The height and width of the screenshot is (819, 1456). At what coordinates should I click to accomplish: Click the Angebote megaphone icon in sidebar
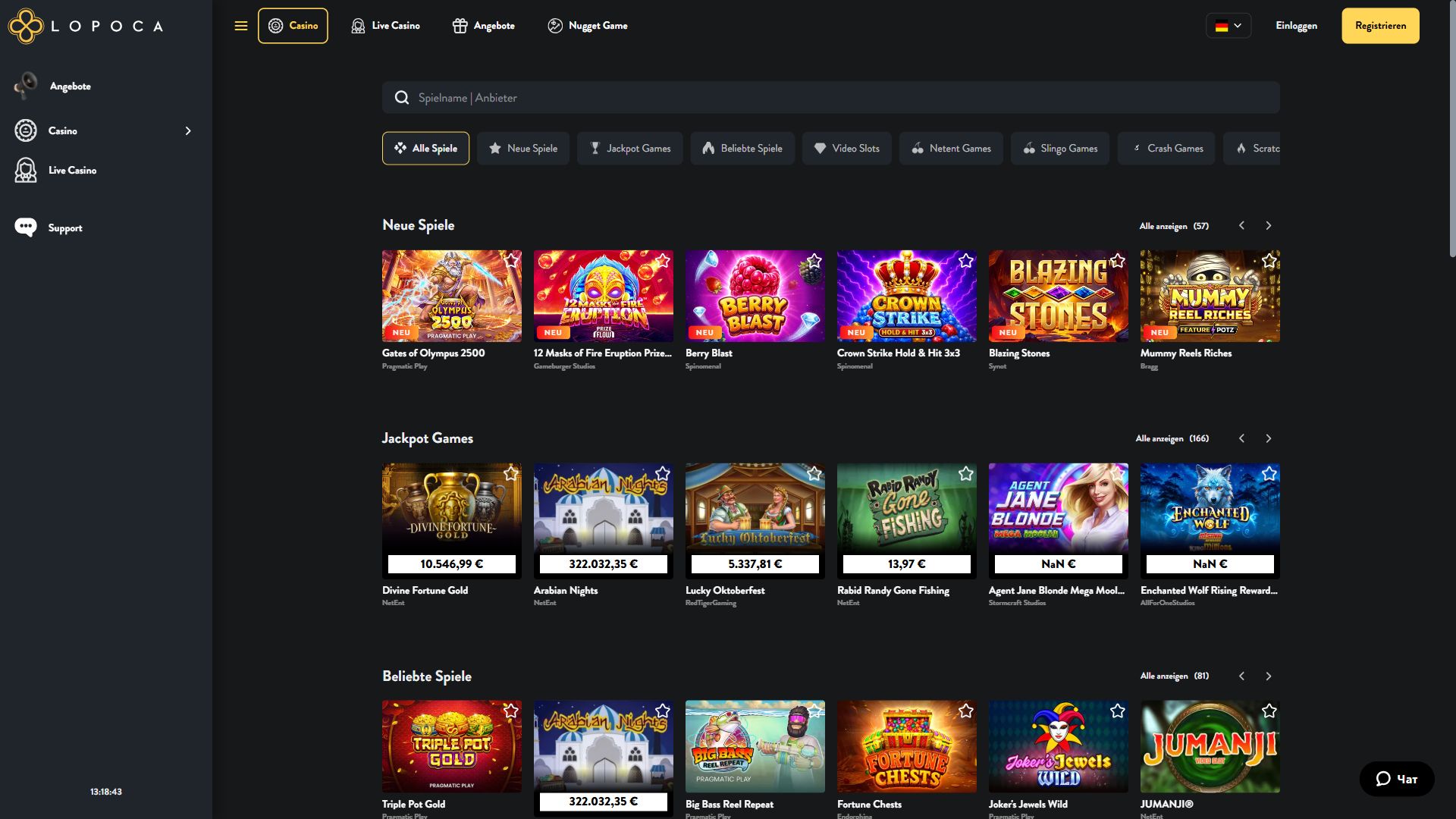(26, 86)
